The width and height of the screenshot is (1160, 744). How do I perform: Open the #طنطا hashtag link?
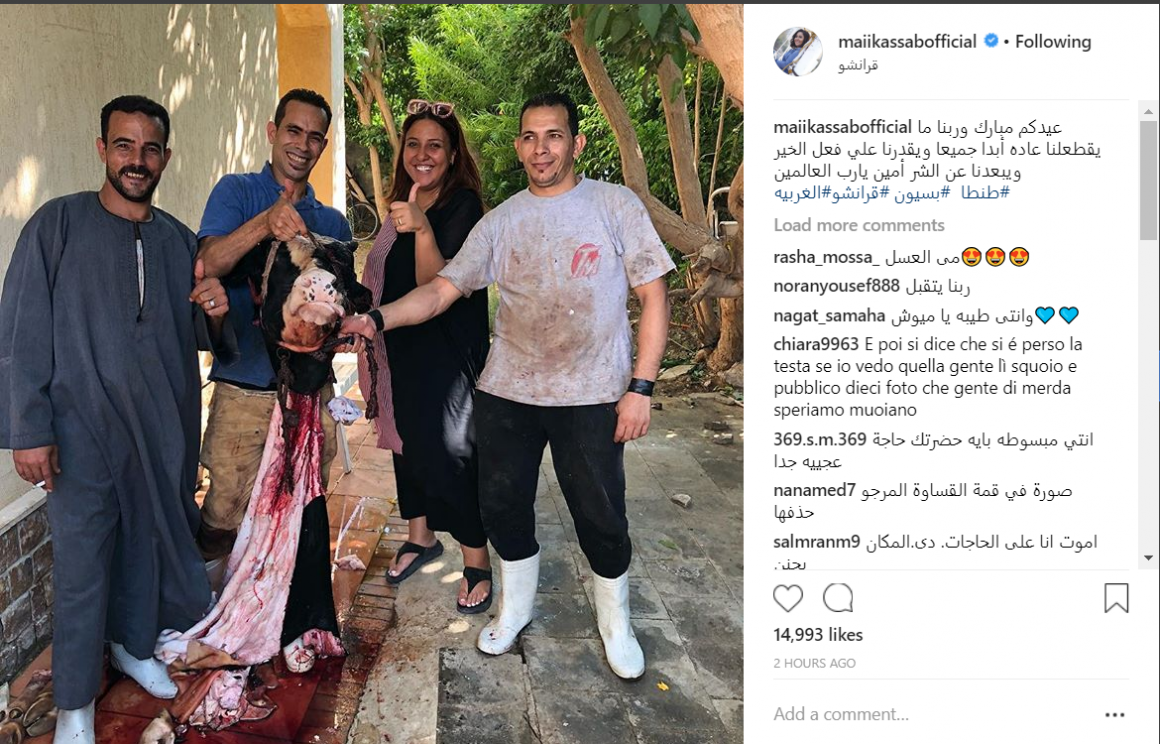[x=985, y=193]
